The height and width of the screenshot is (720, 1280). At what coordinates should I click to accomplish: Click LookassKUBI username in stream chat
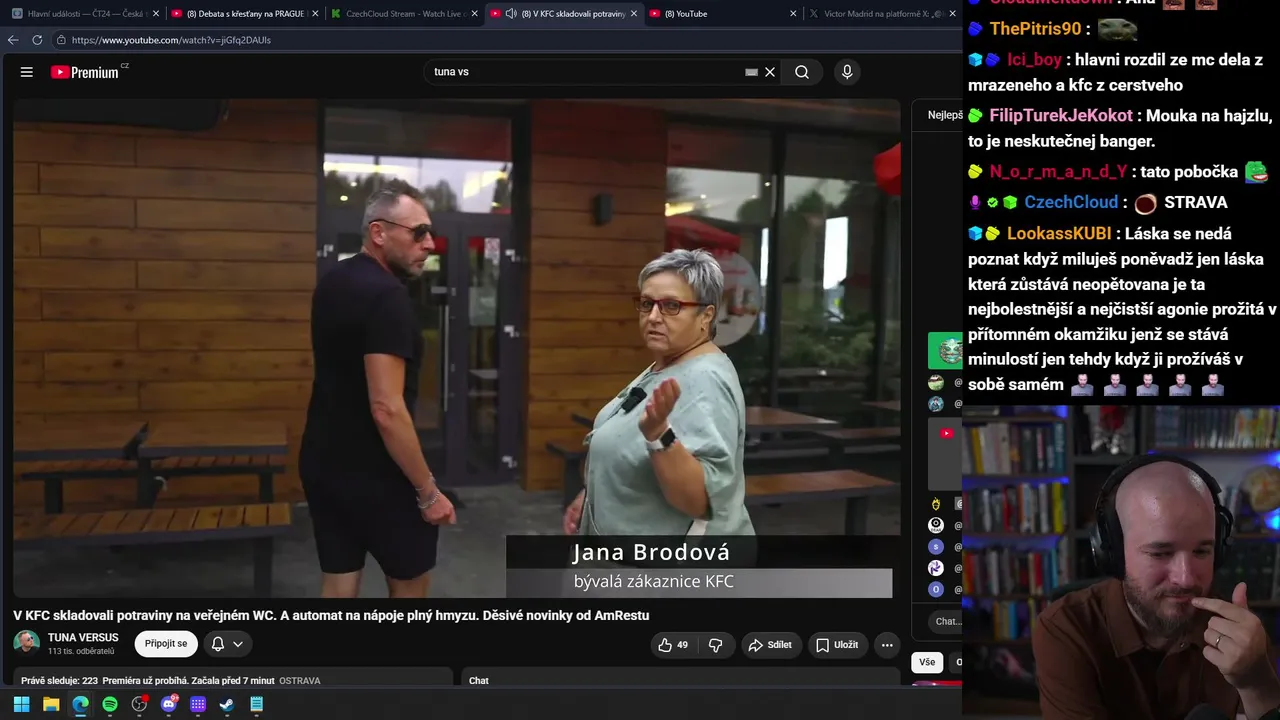(1059, 234)
